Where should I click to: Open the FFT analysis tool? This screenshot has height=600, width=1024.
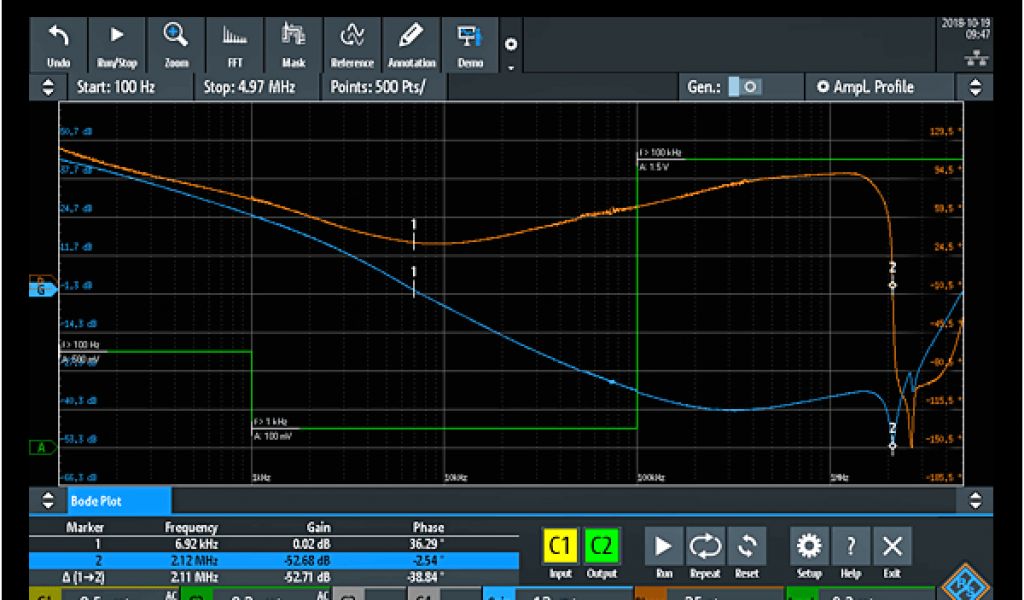234,45
